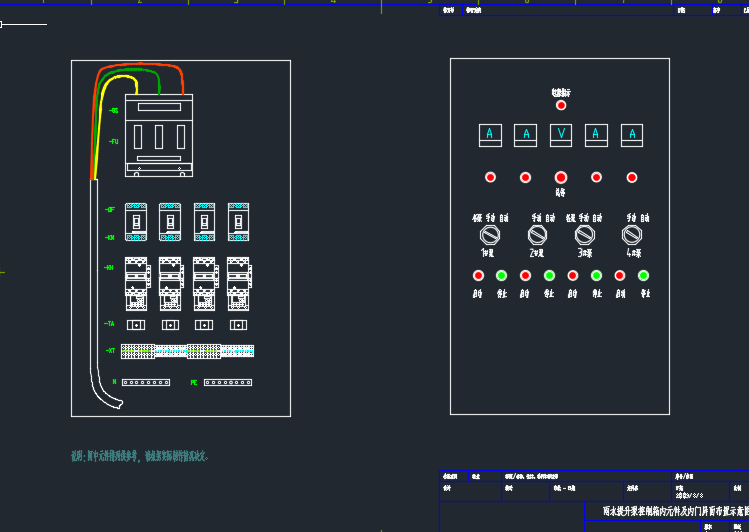
Task: Click the pump 4 selector switch knob
Action: (632, 235)
